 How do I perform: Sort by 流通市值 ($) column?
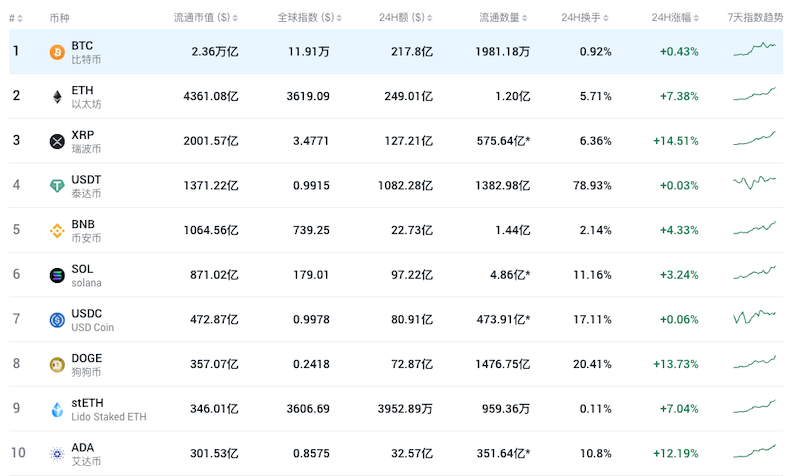coord(199,18)
